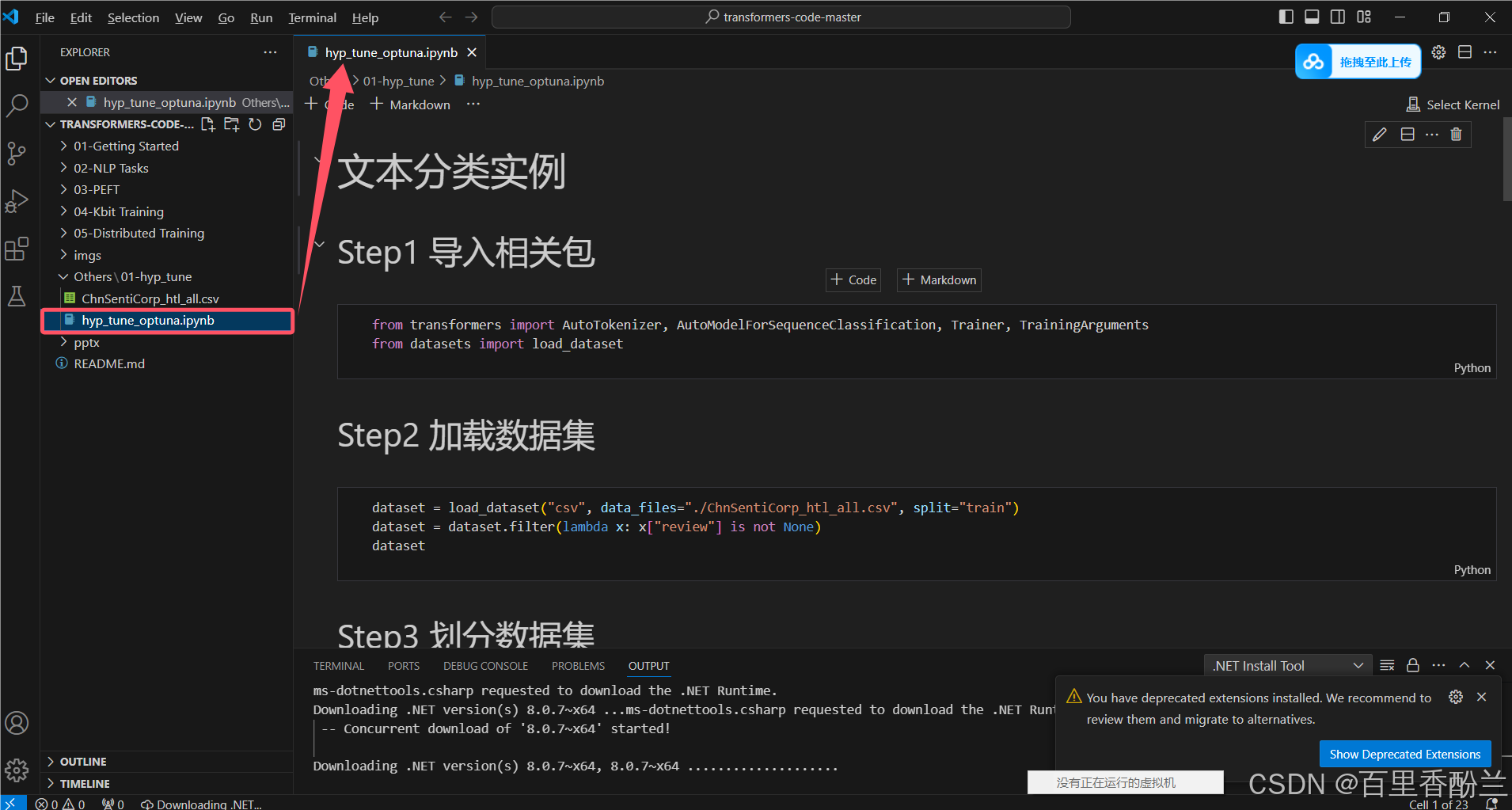The width and height of the screenshot is (1512, 810).
Task: Collapse all folders in explorer
Action: click(279, 124)
